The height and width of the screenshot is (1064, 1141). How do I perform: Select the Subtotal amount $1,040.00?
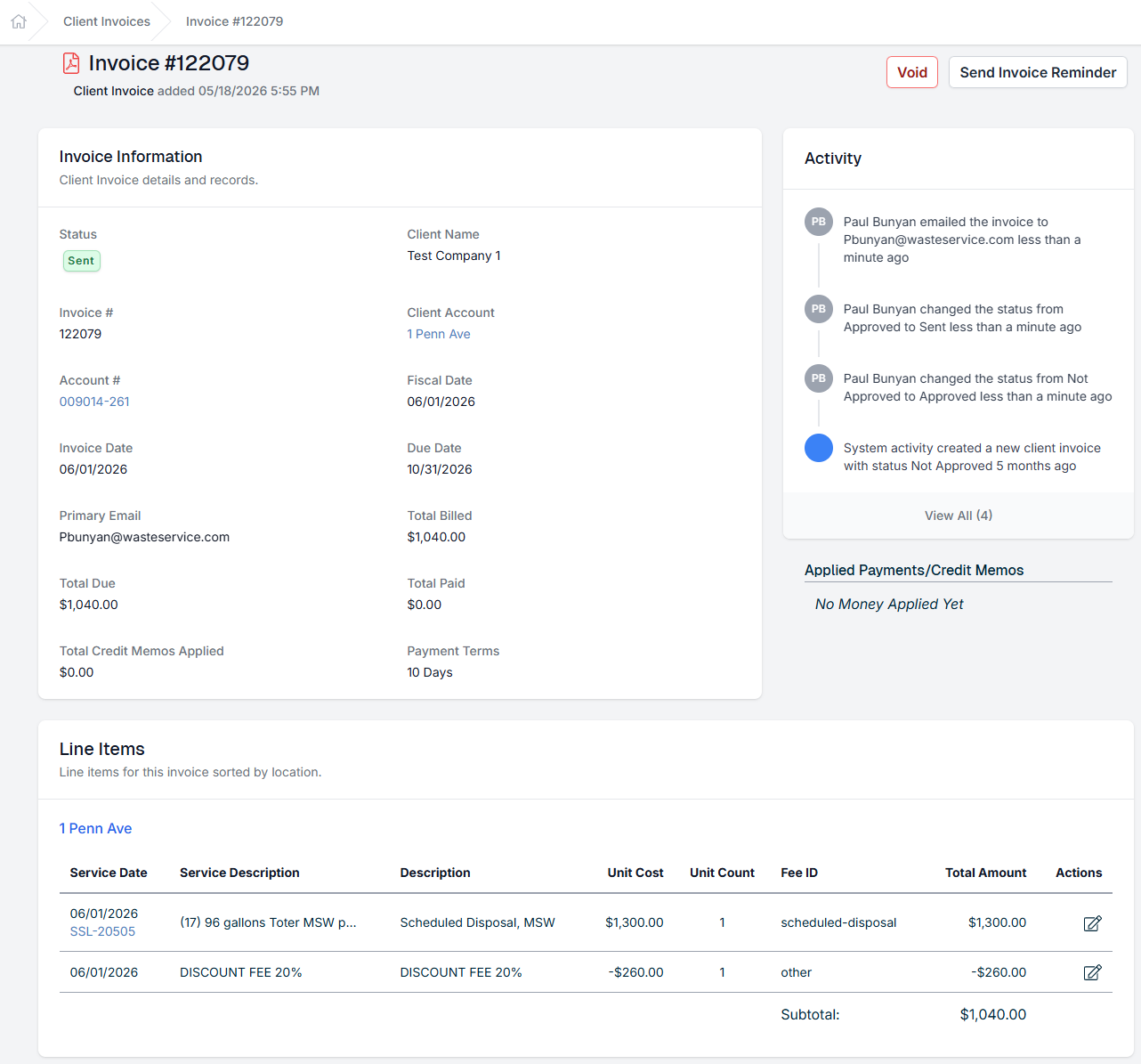(x=993, y=1014)
